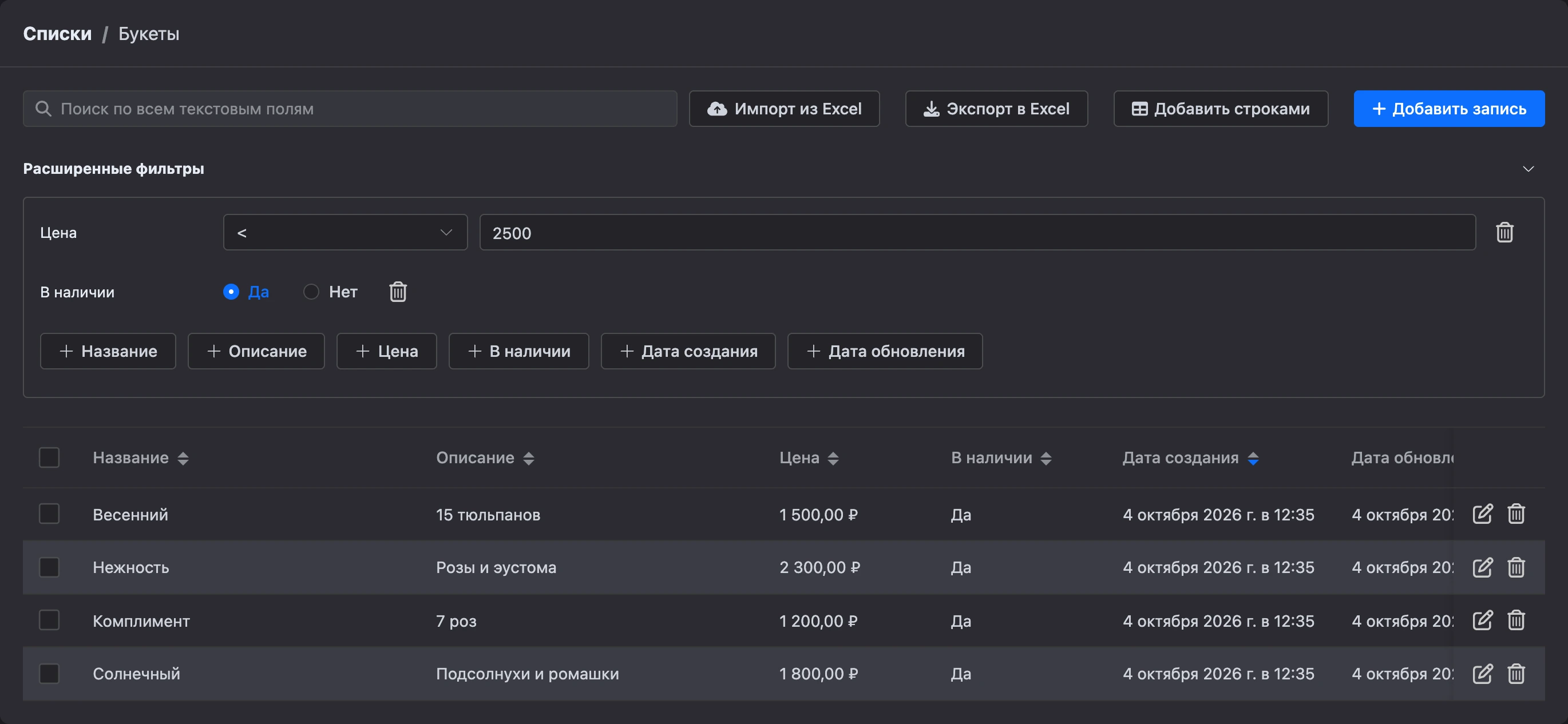Tick the checkbox for Весенний row
The image size is (1568, 724).
coord(49,514)
